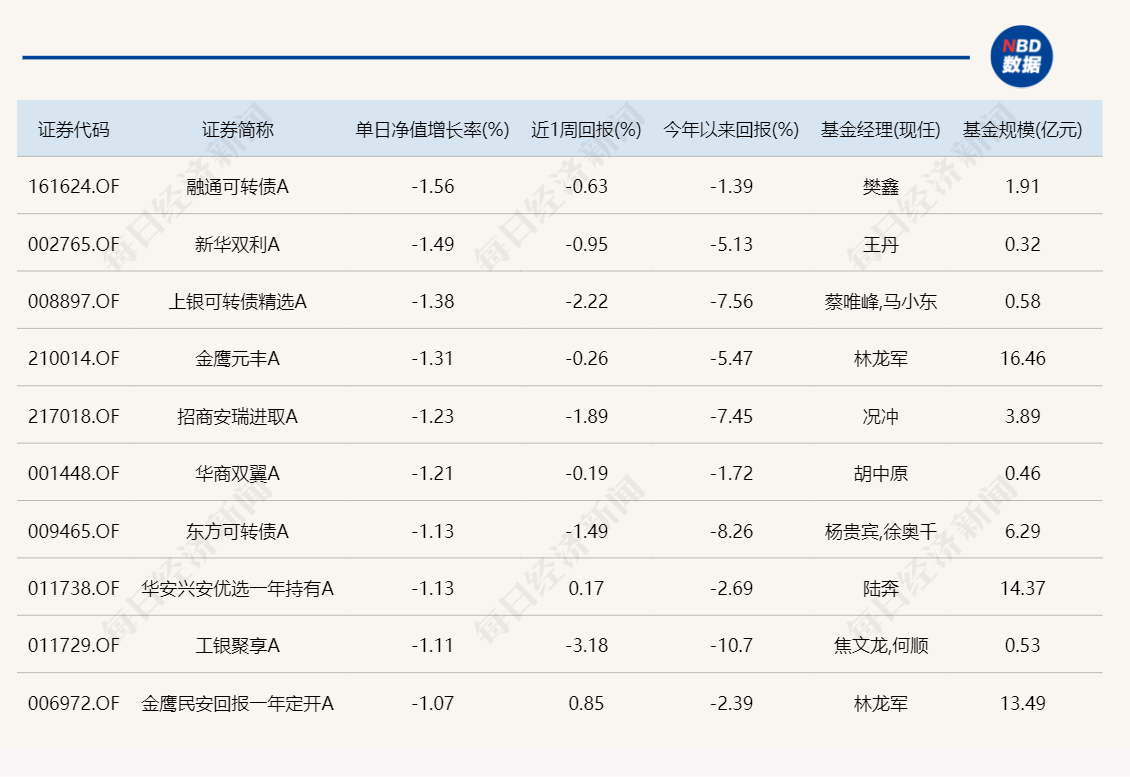Click fund size value 1.91

point(1022,187)
